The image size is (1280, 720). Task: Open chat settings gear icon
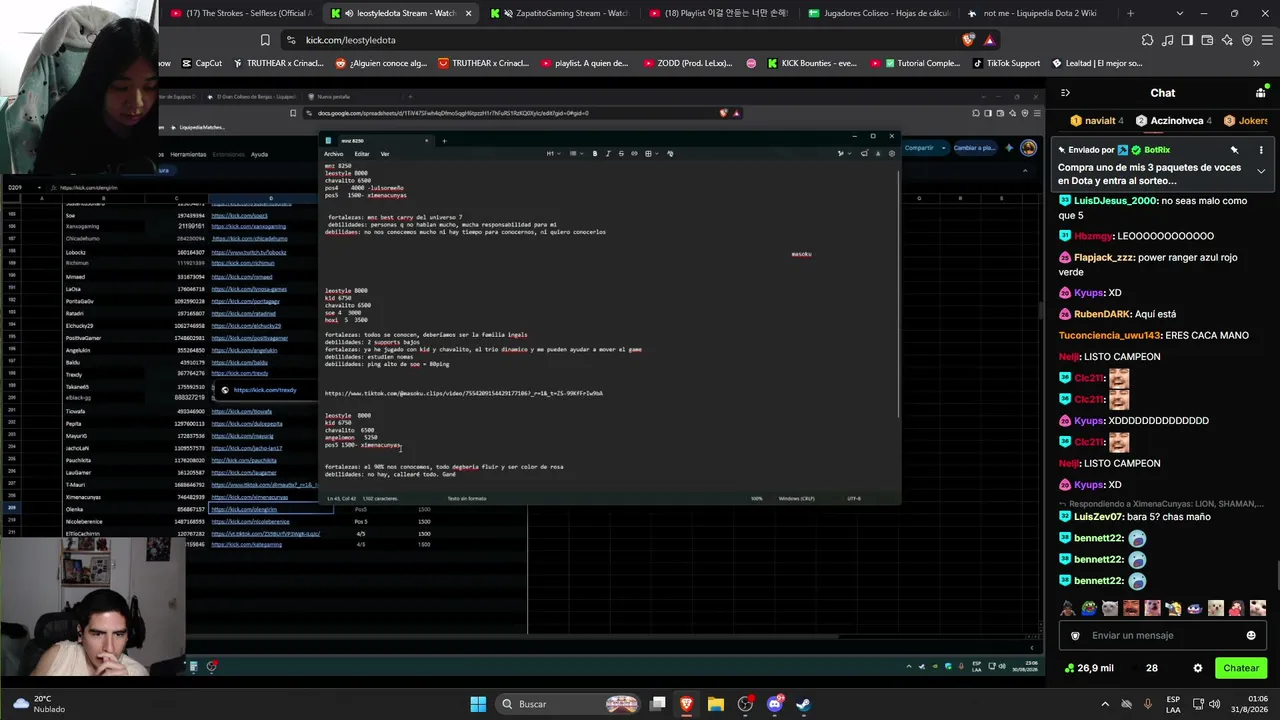pyautogui.click(x=1198, y=668)
